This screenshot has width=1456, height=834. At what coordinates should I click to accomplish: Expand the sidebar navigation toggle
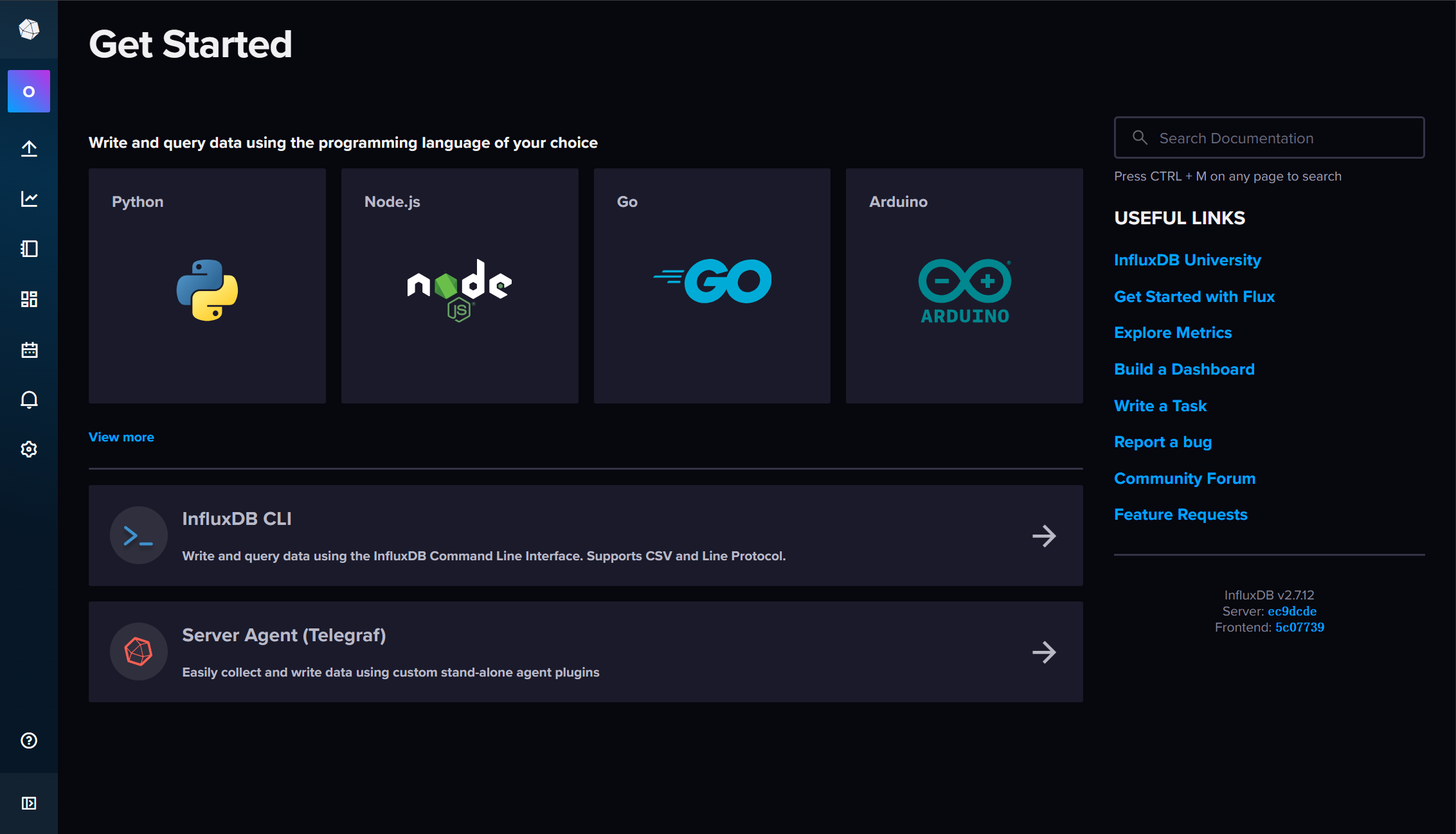click(x=29, y=803)
